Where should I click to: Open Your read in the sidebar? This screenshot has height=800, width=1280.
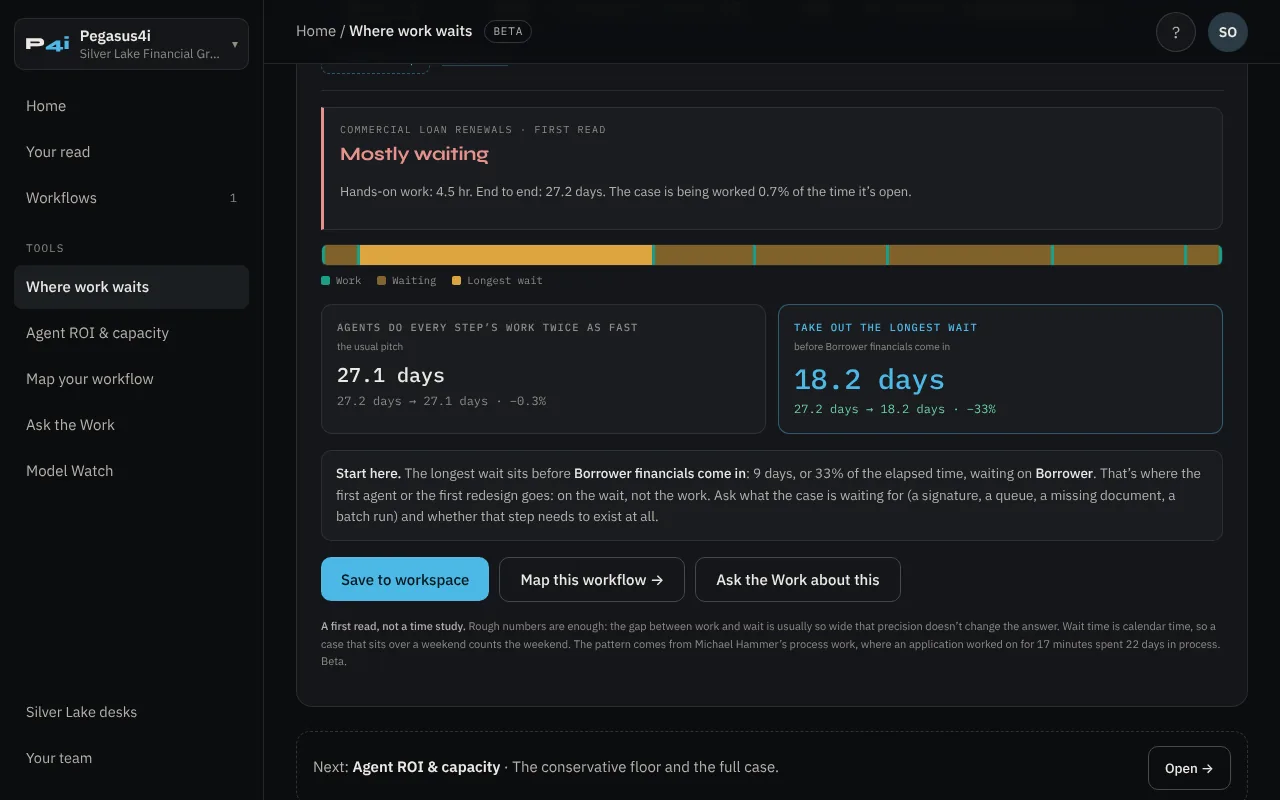[131, 152]
